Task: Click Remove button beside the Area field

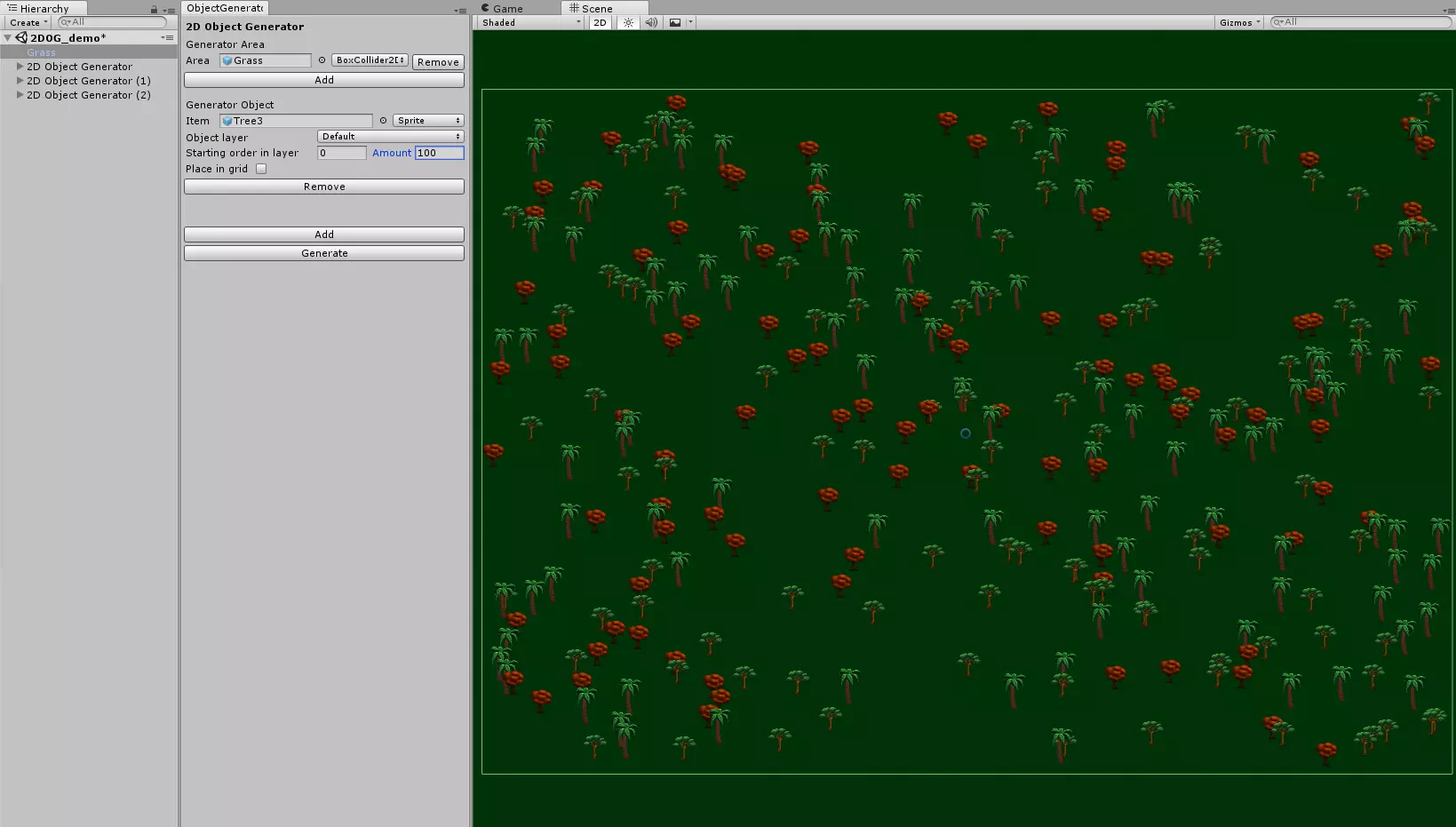Action: coord(438,62)
